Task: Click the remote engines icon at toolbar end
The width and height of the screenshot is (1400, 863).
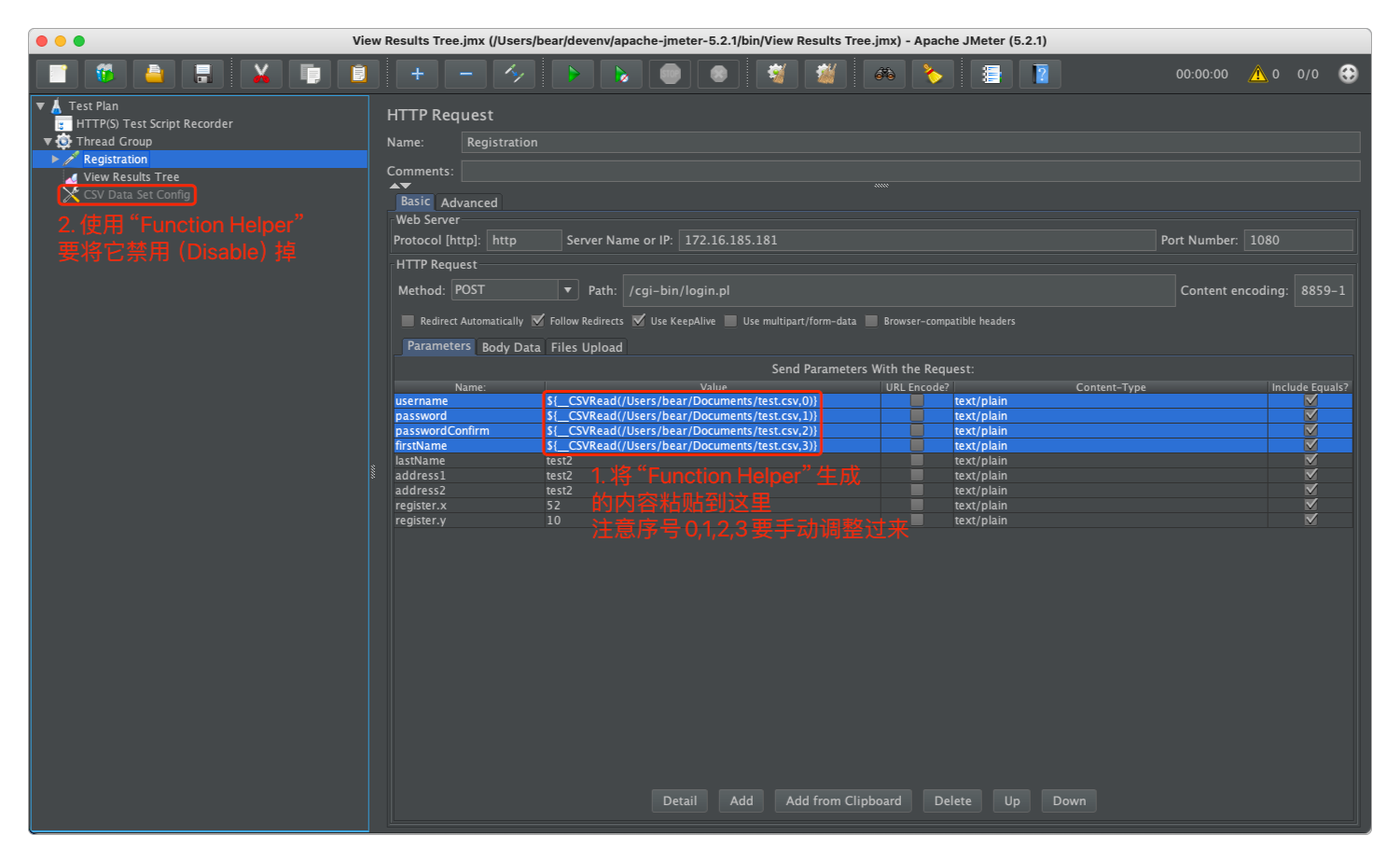Action: (1348, 74)
